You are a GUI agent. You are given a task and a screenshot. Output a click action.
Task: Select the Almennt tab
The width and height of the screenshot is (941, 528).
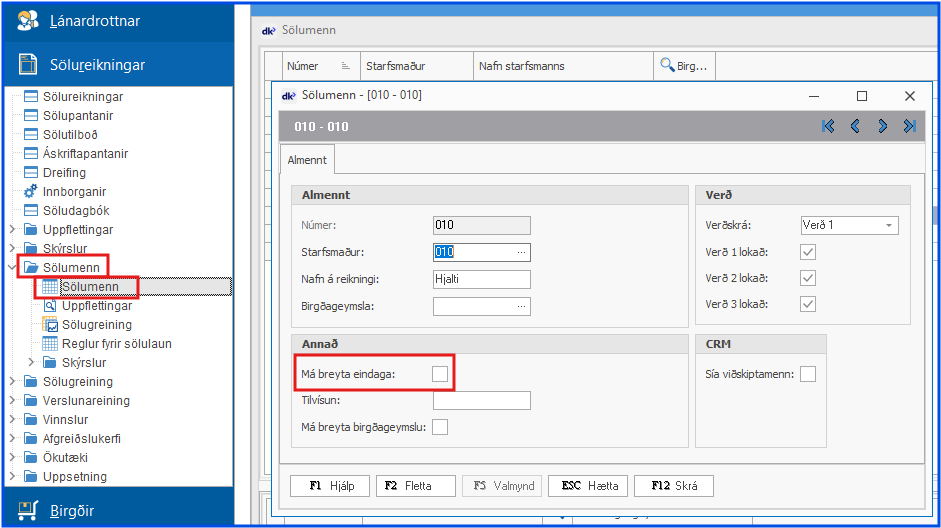tap(308, 160)
